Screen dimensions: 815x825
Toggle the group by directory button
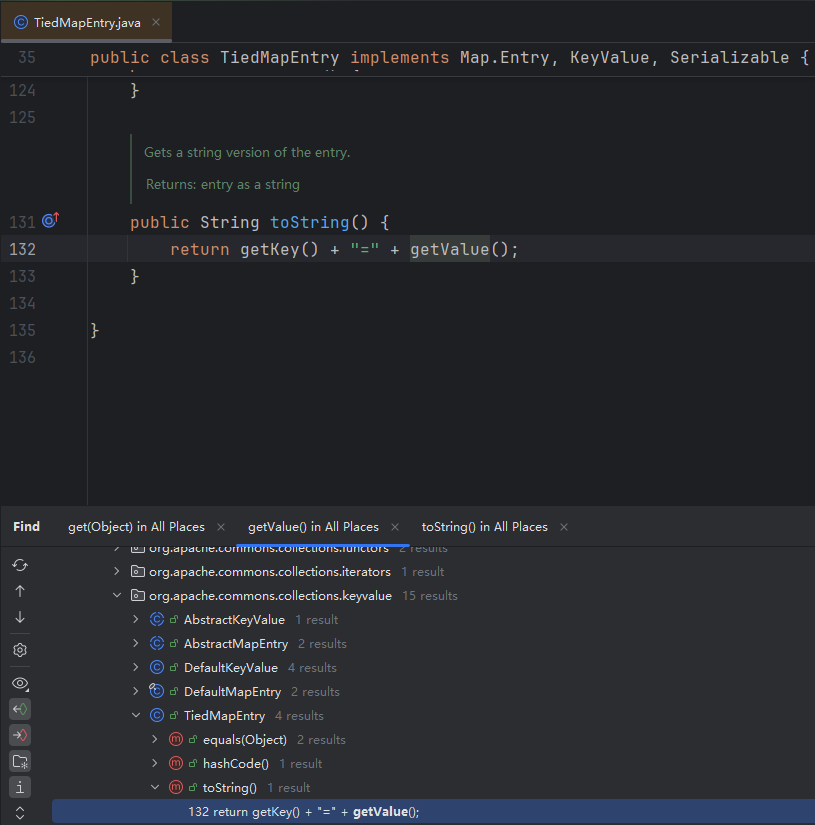pos(20,761)
